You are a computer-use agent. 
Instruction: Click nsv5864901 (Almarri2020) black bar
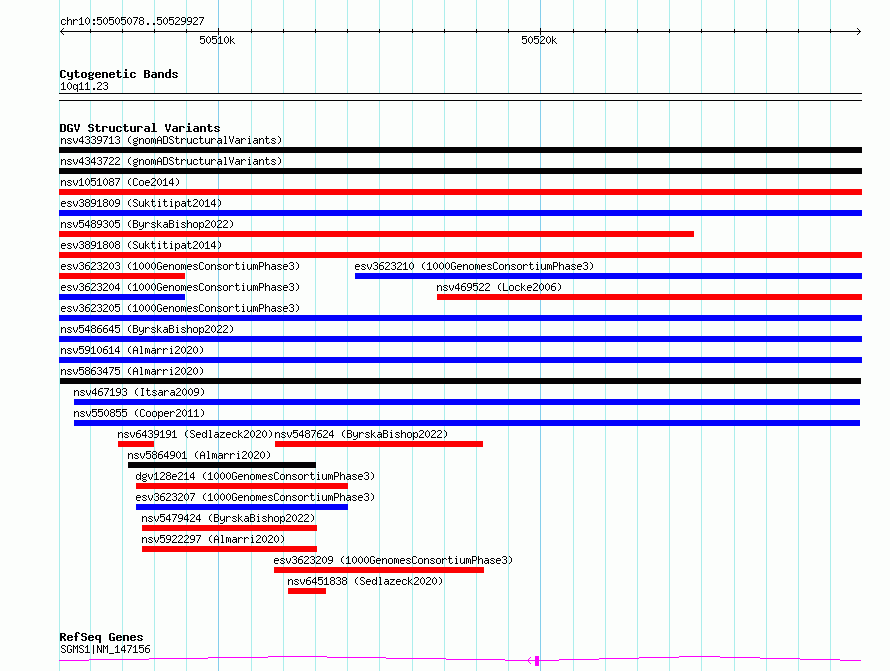tap(222, 465)
